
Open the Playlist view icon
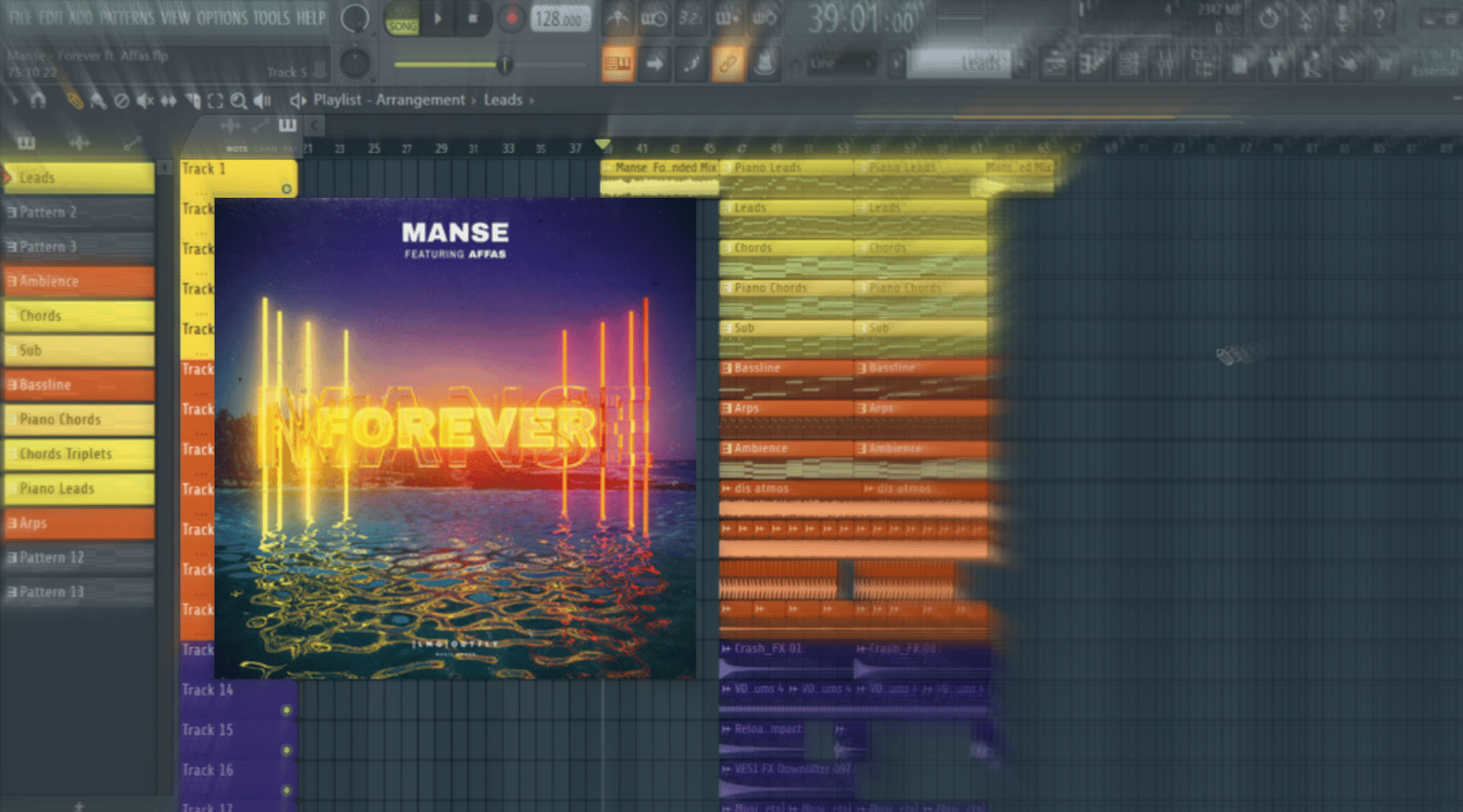pyautogui.click(x=1055, y=64)
